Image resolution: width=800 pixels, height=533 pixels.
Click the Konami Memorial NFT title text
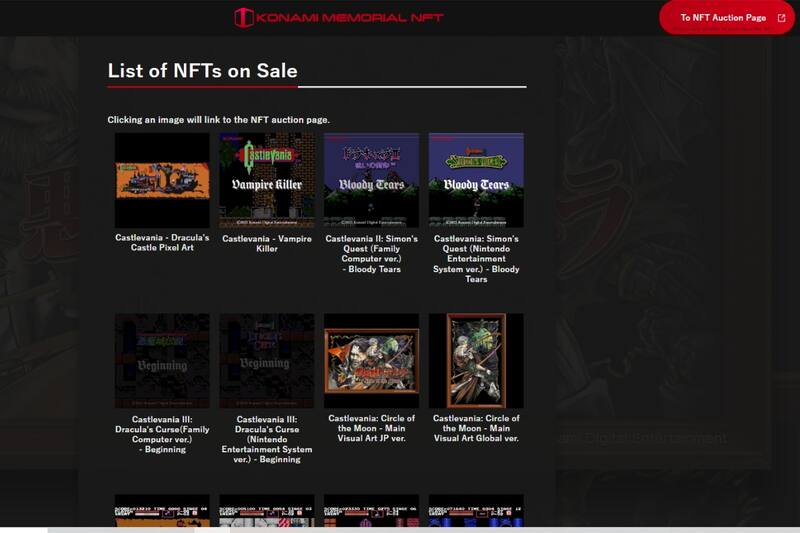pyautogui.click(x=349, y=17)
